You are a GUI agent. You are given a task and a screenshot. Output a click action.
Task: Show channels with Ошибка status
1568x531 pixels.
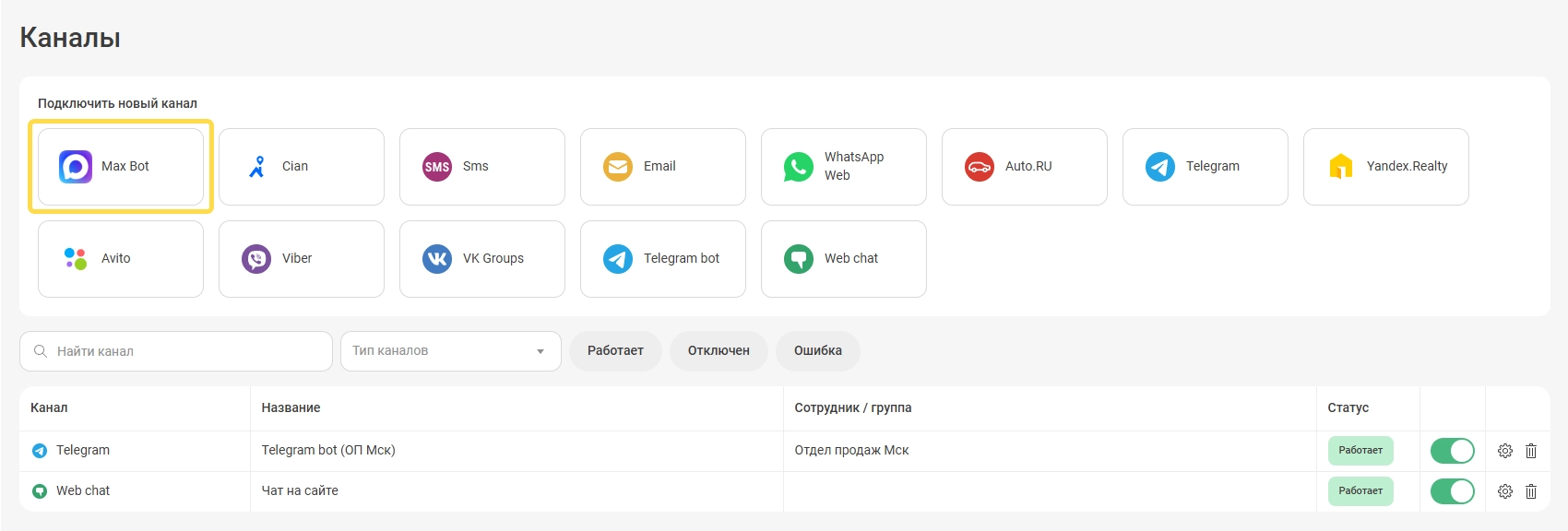coord(817,351)
